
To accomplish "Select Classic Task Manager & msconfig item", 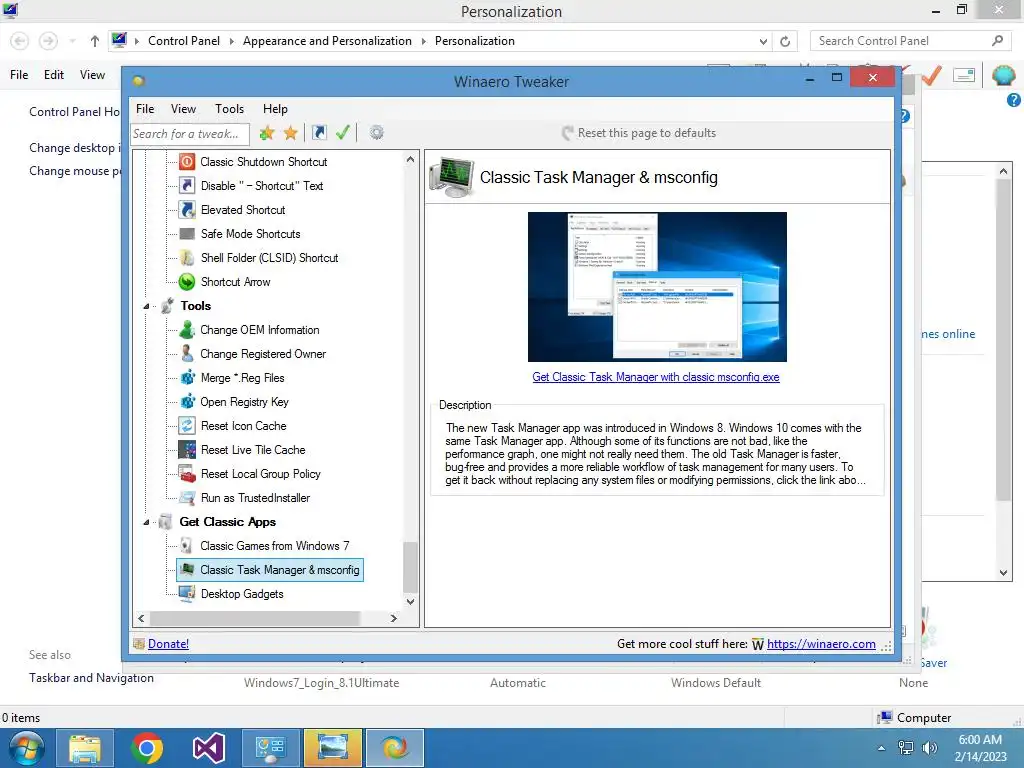I will [x=270, y=570].
